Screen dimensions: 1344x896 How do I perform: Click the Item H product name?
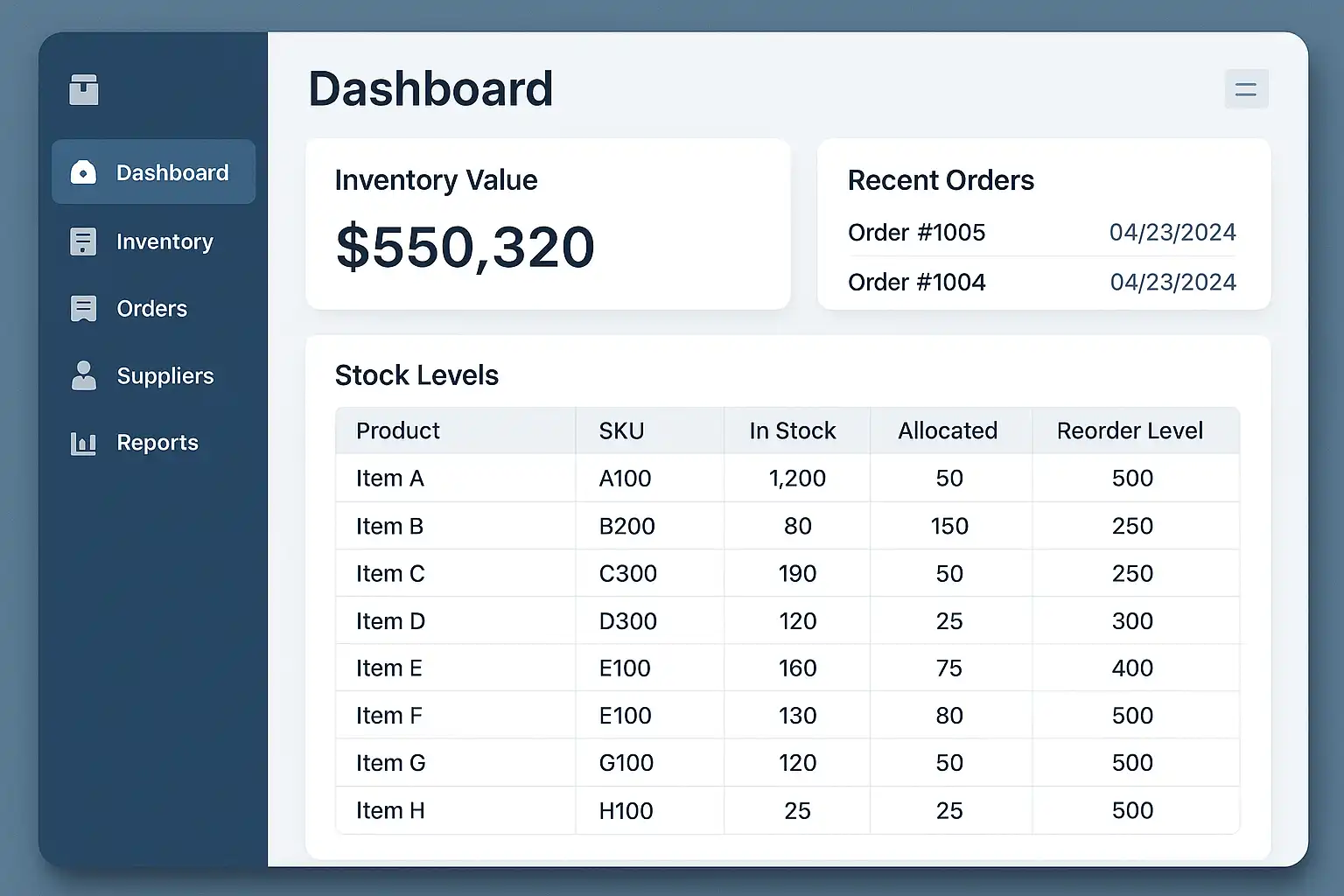point(390,810)
